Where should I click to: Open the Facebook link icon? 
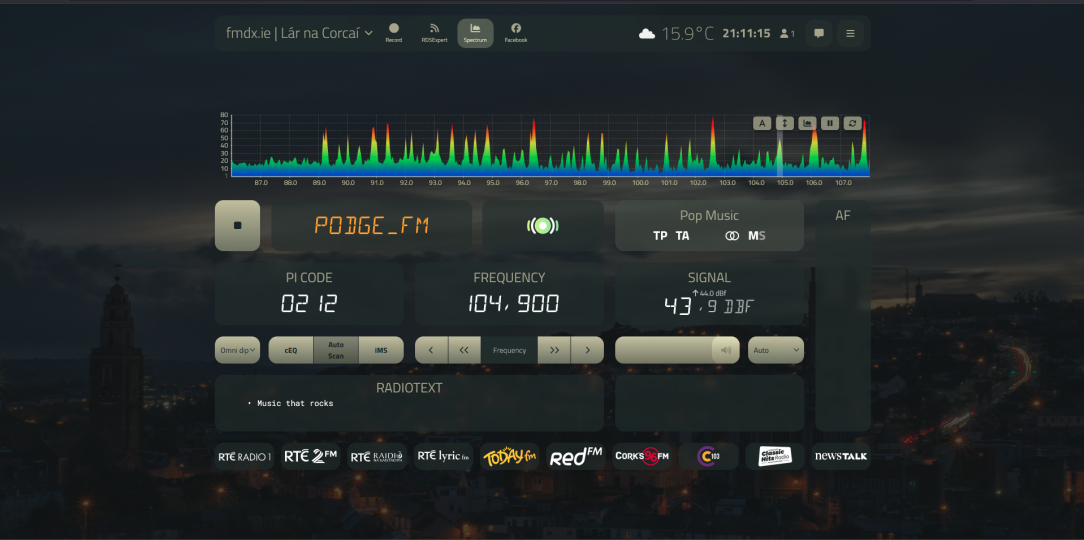click(516, 32)
